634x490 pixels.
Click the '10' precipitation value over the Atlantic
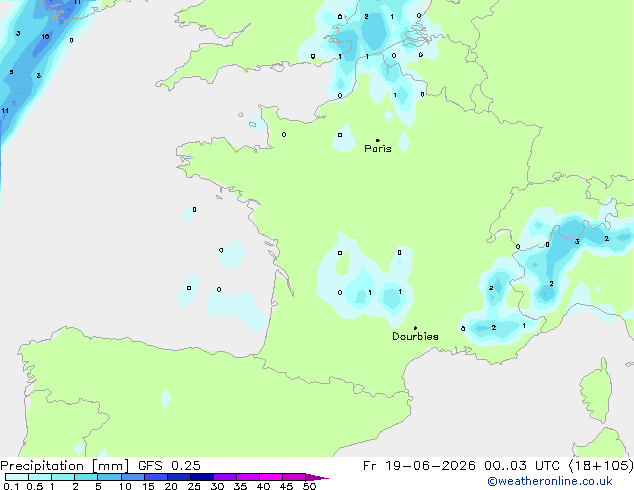[45, 37]
